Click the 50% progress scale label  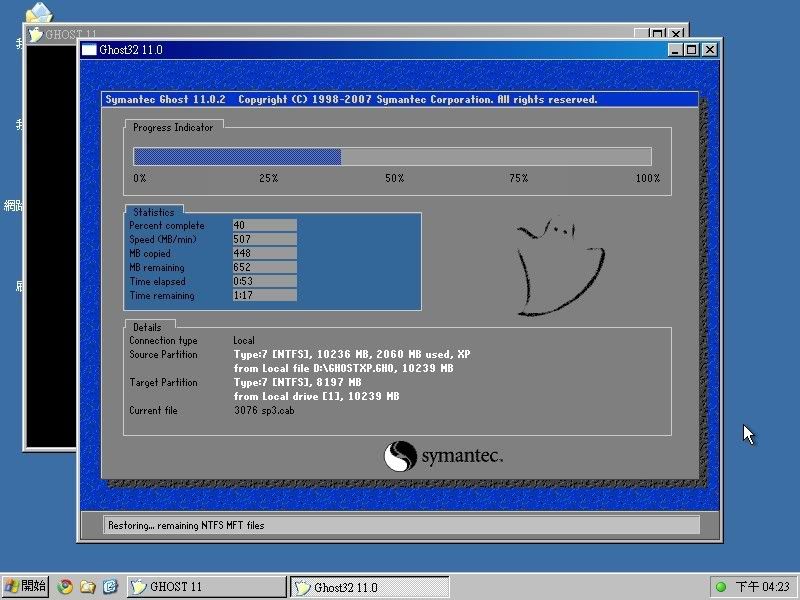point(394,178)
